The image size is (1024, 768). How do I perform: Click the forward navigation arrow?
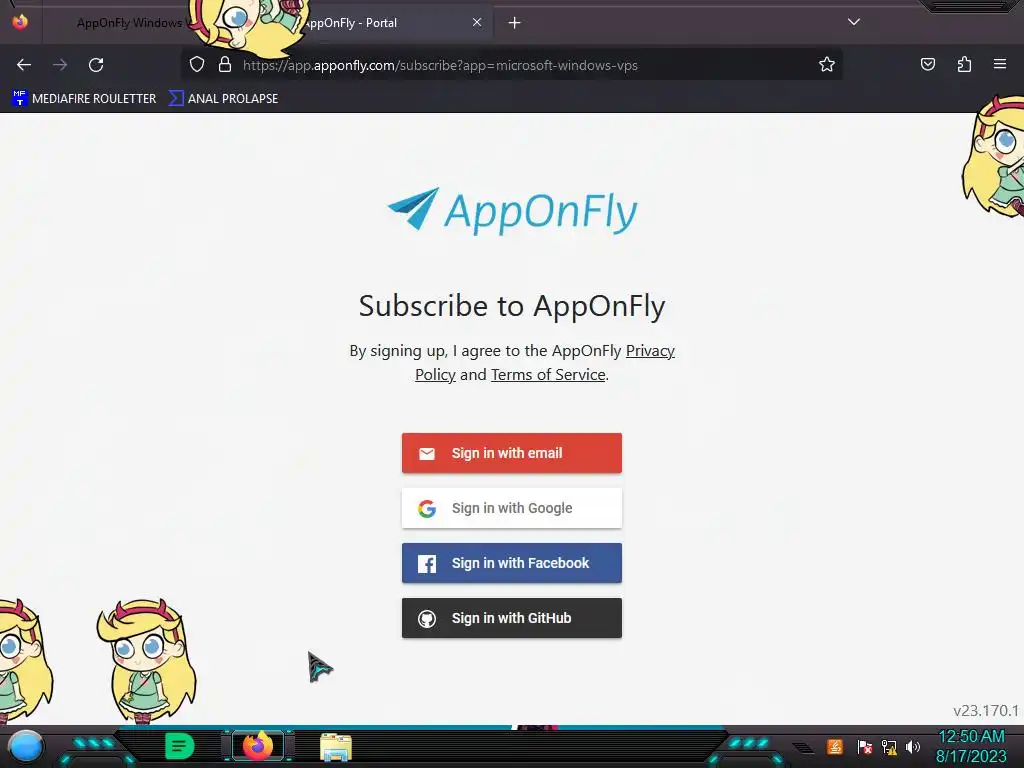click(x=60, y=65)
